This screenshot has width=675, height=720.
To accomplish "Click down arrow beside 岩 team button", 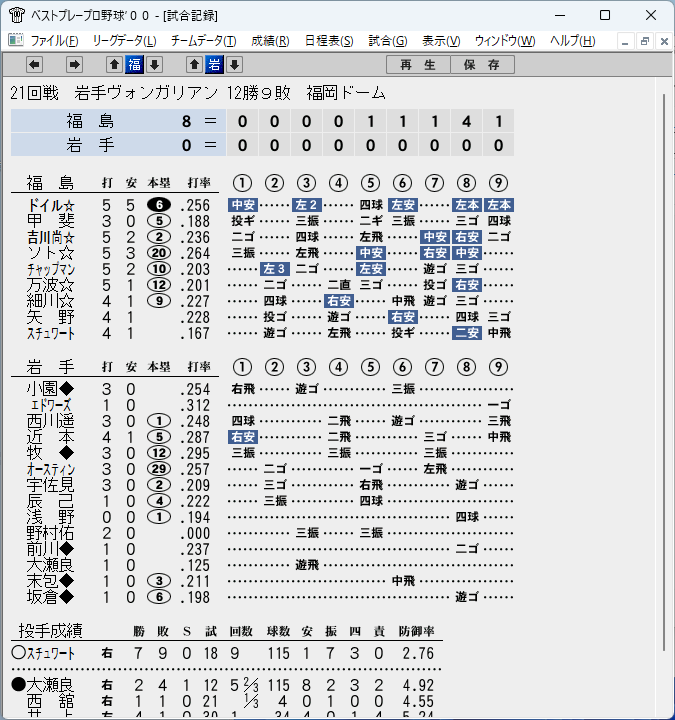I will [235, 65].
